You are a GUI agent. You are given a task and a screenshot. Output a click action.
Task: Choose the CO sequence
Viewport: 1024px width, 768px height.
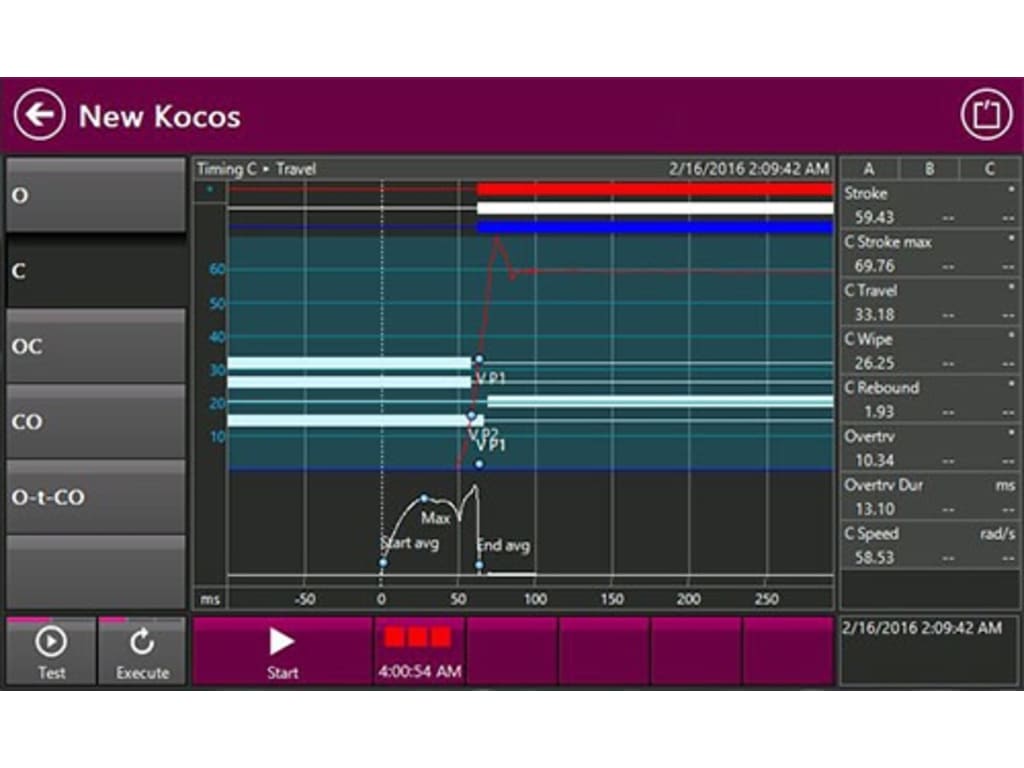click(x=96, y=421)
